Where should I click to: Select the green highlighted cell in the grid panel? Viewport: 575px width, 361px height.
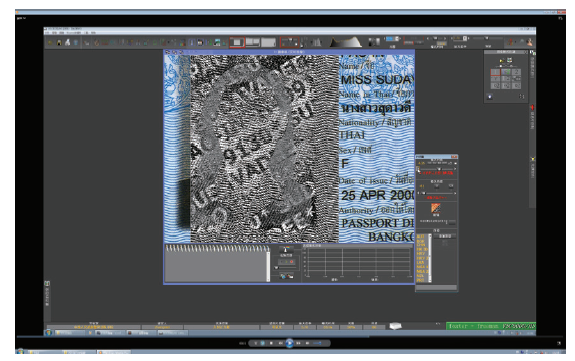[506, 72]
